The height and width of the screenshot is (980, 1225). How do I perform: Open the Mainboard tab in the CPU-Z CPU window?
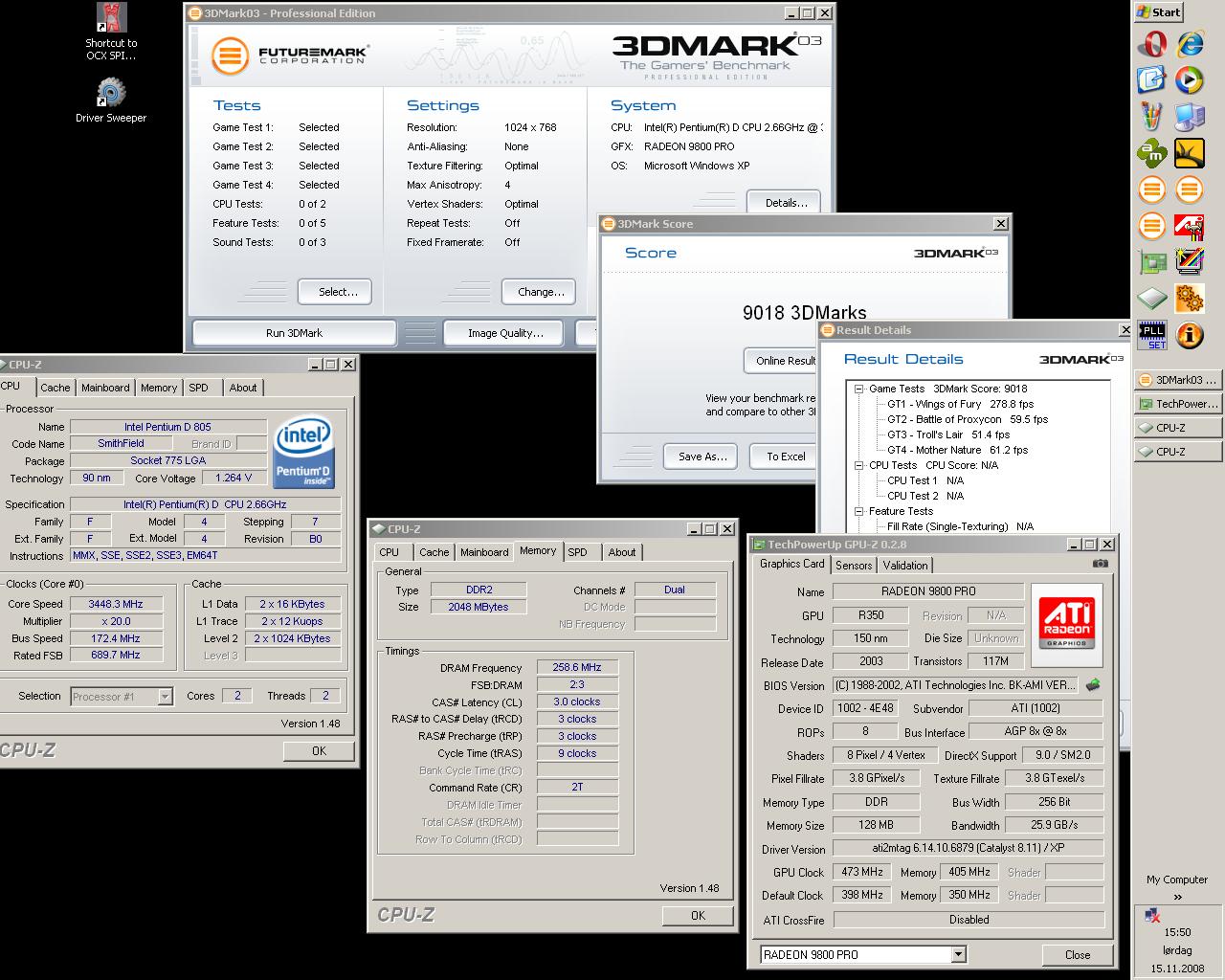click(x=105, y=388)
